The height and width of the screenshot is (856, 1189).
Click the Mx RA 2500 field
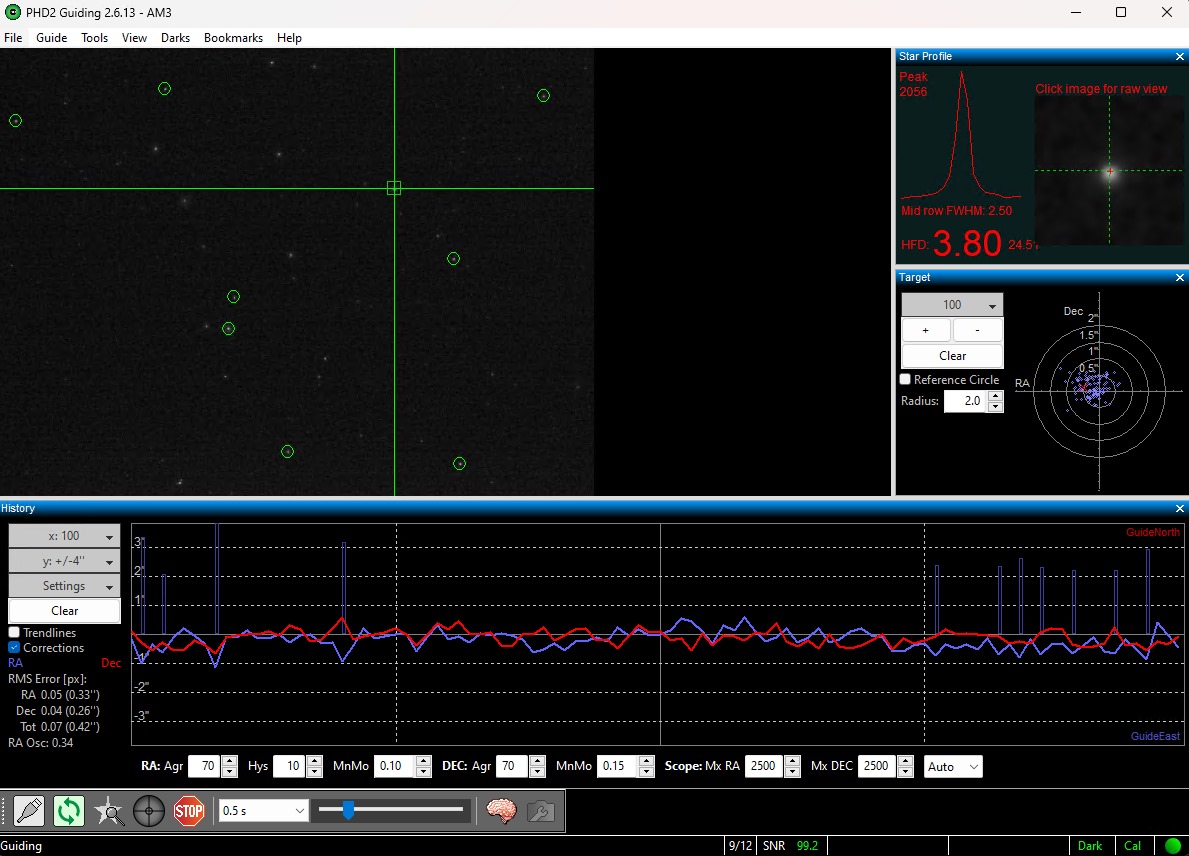[x=764, y=767]
